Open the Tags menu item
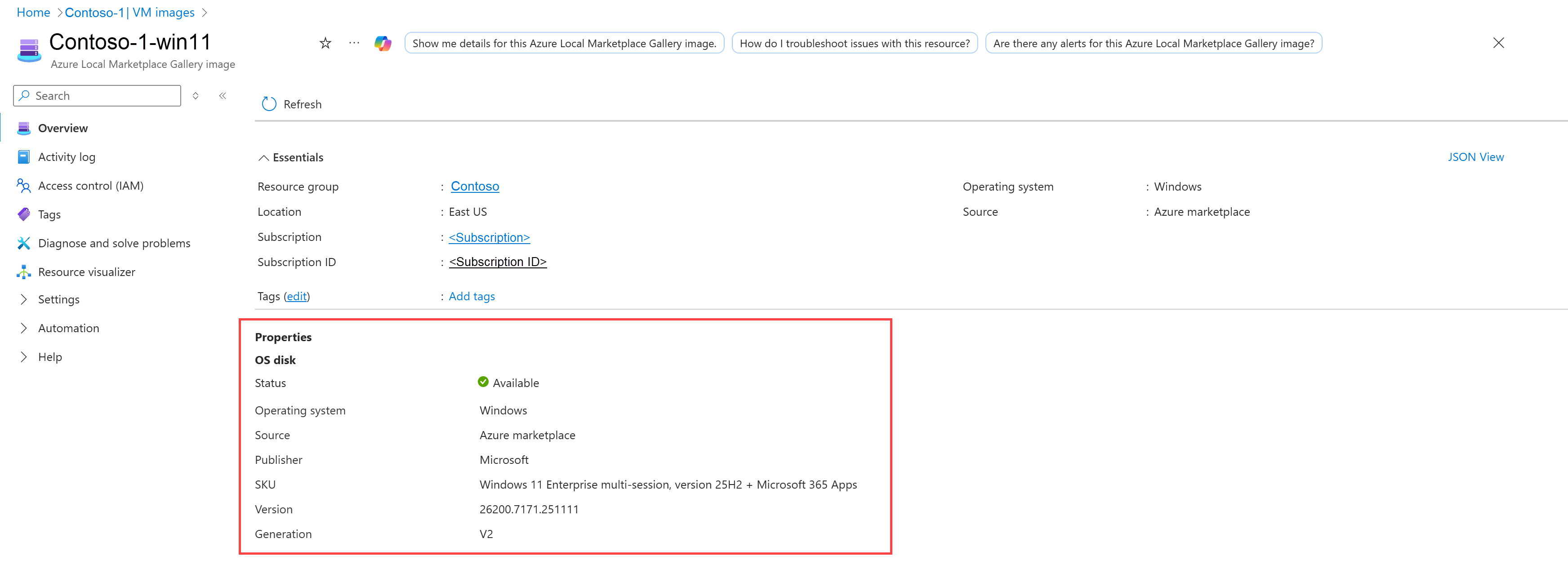This screenshot has height=565, width=1568. (x=49, y=214)
